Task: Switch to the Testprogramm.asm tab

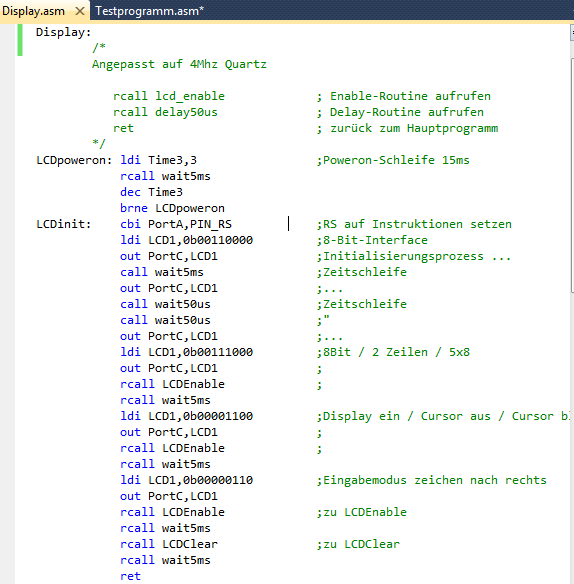Action: coord(149,11)
